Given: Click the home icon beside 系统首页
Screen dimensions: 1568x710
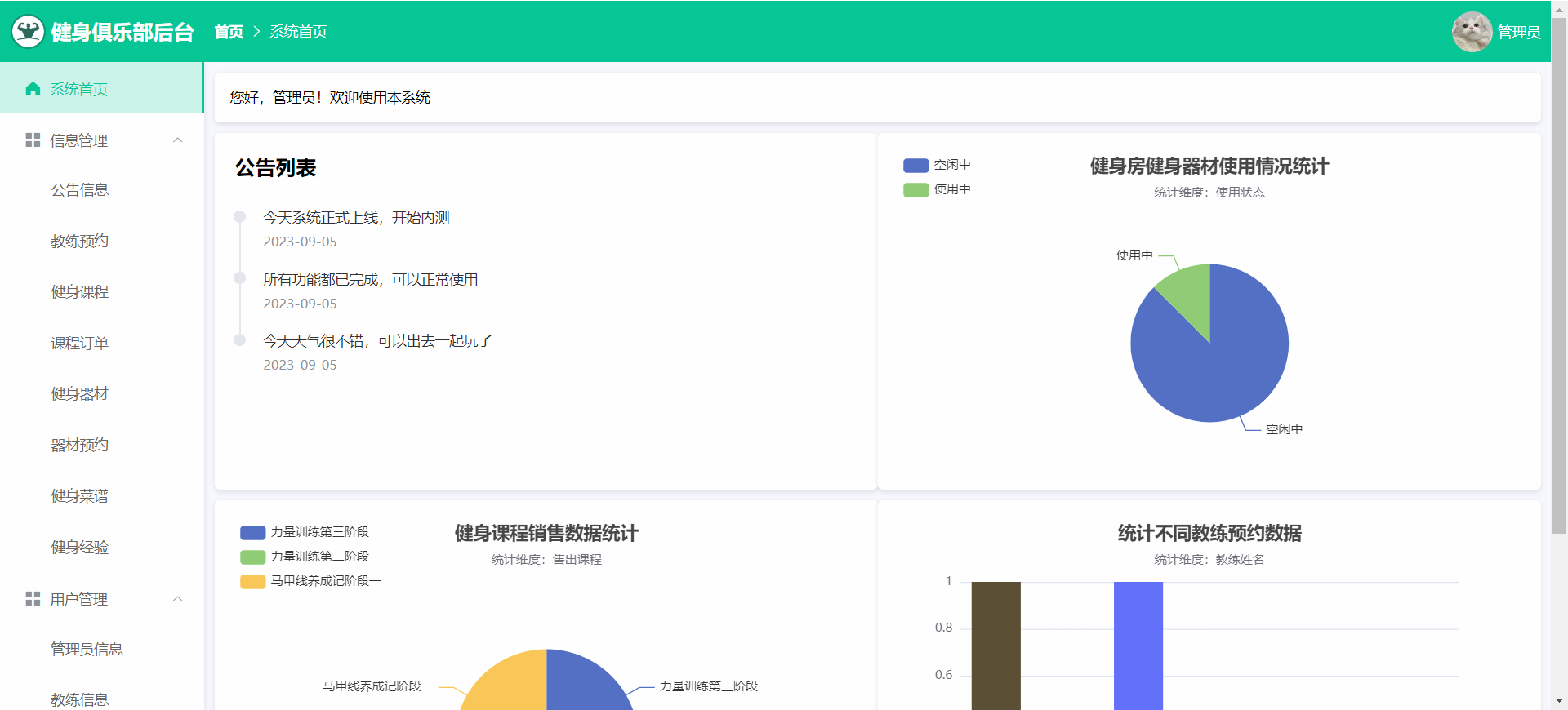Looking at the screenshot, I should point(33,89).
